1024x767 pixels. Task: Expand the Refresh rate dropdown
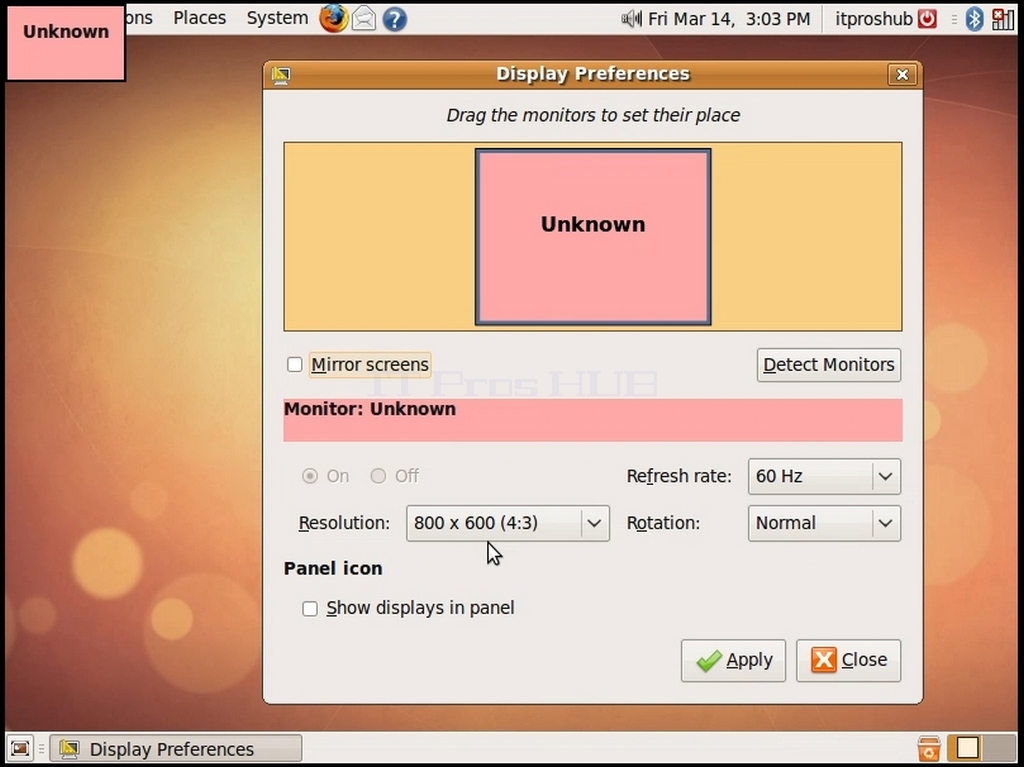(x=824, y=476)
